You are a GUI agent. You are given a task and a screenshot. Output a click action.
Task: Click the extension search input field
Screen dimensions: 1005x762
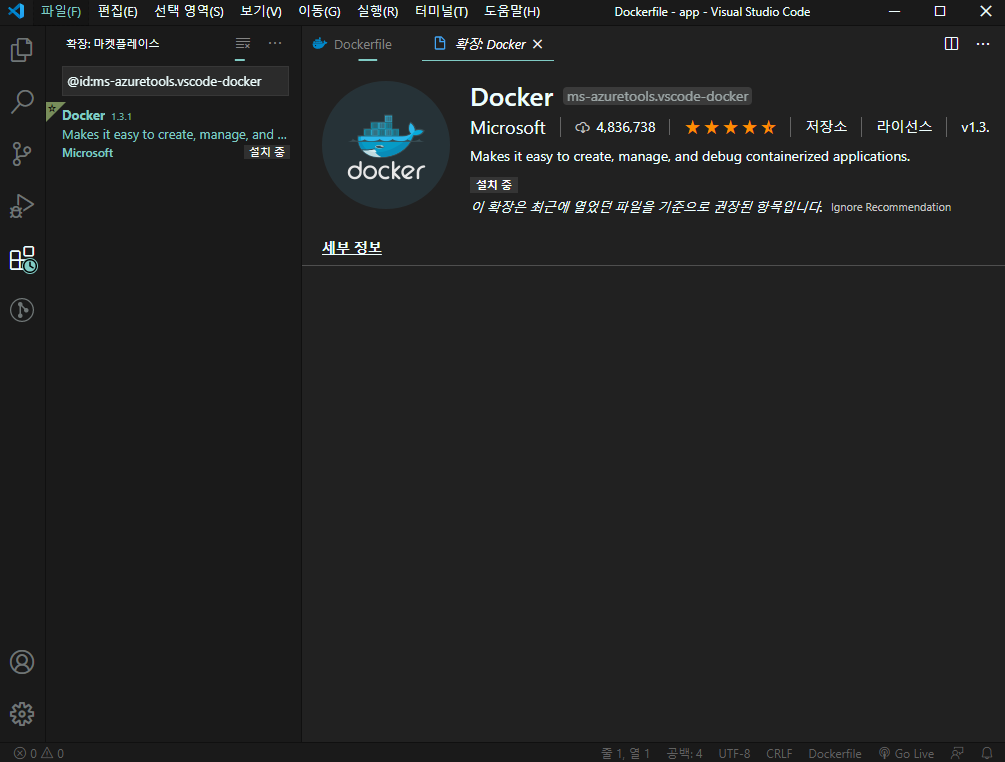(175, 81)
